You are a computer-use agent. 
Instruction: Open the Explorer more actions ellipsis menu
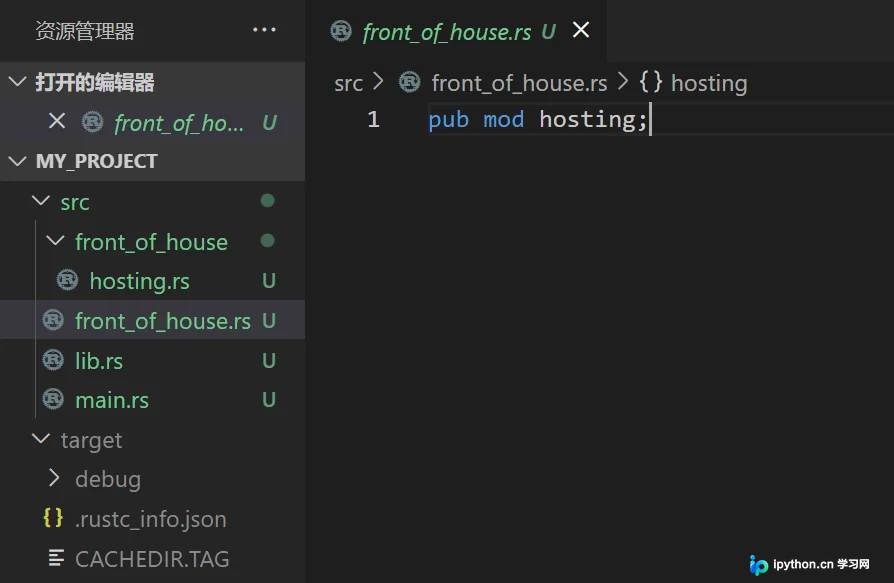click(265, 30)
